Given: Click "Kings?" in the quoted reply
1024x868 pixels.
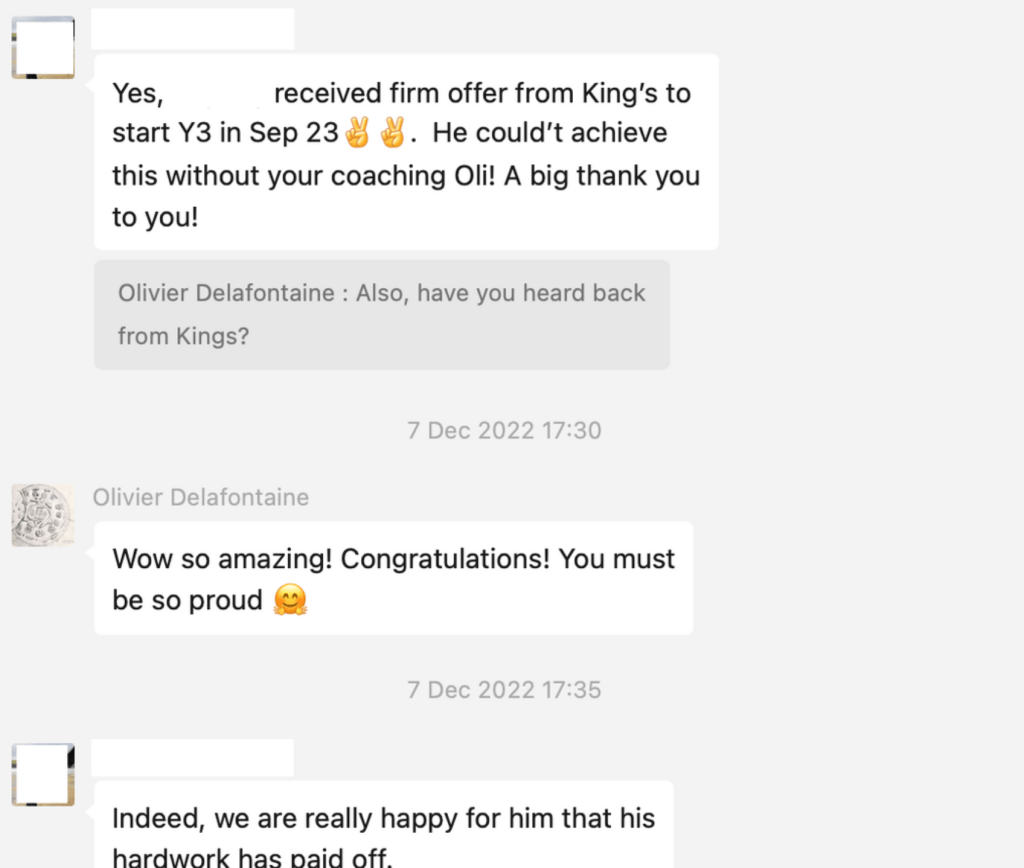Looking at the screenshot, I should click(212, 336).
